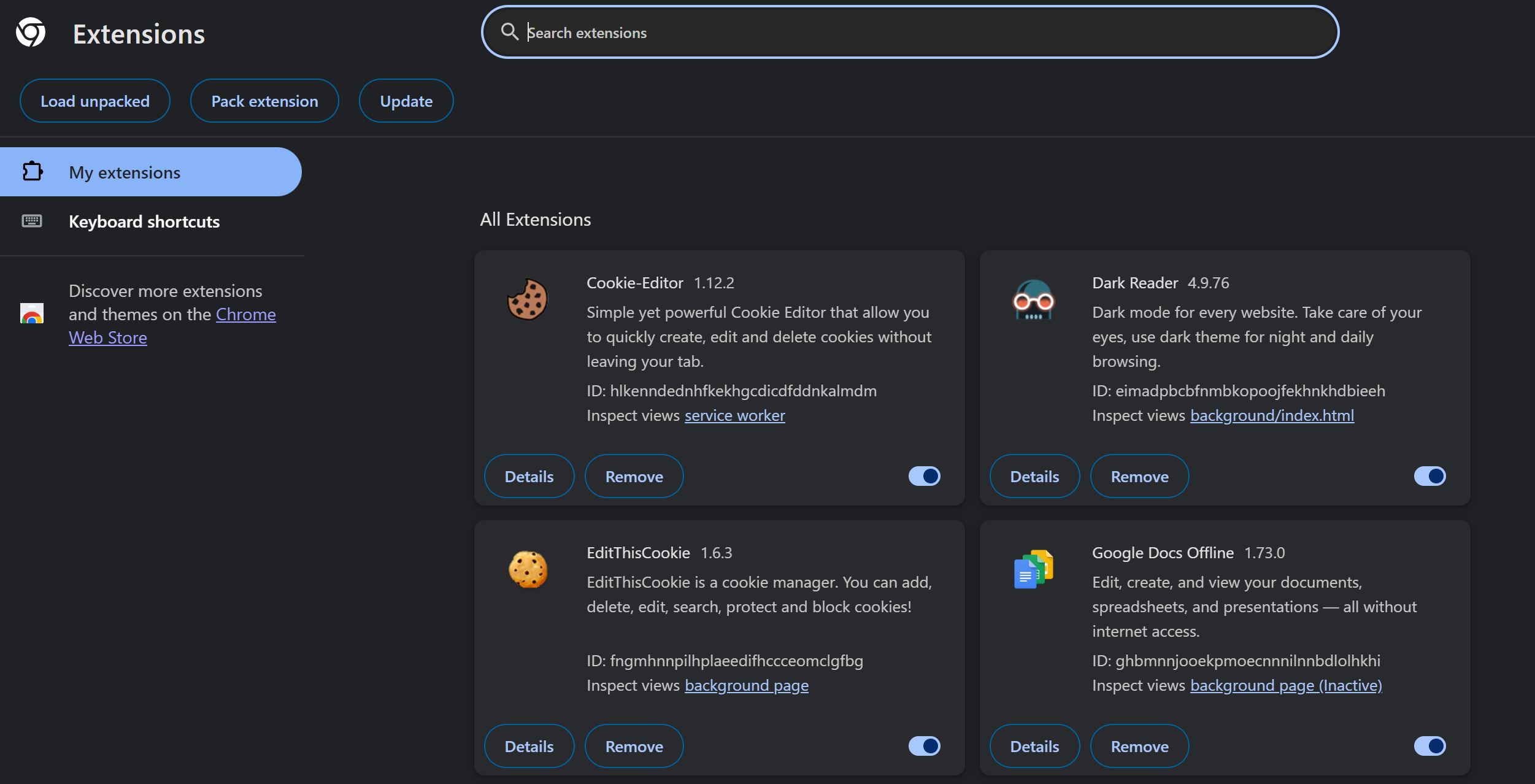Click EditThisCookie version 1.6.3
This screenshot has width=1535, height=784.
(716, 553)
